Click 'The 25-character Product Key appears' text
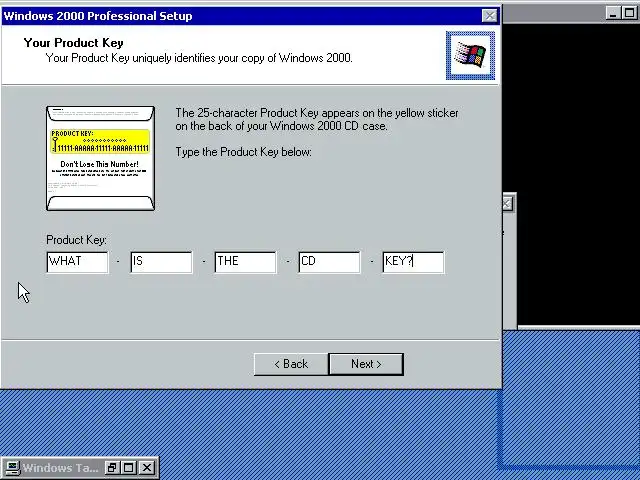Image resolution: width=640 pixels, height=480 pixels. tap(317, 119)
